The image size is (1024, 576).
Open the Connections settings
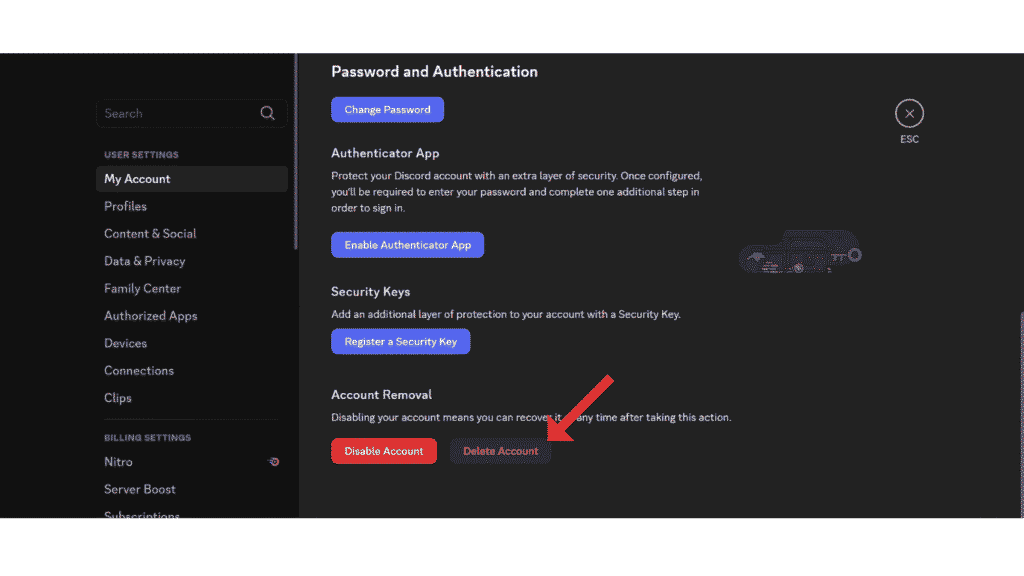(x=139, y=370)
